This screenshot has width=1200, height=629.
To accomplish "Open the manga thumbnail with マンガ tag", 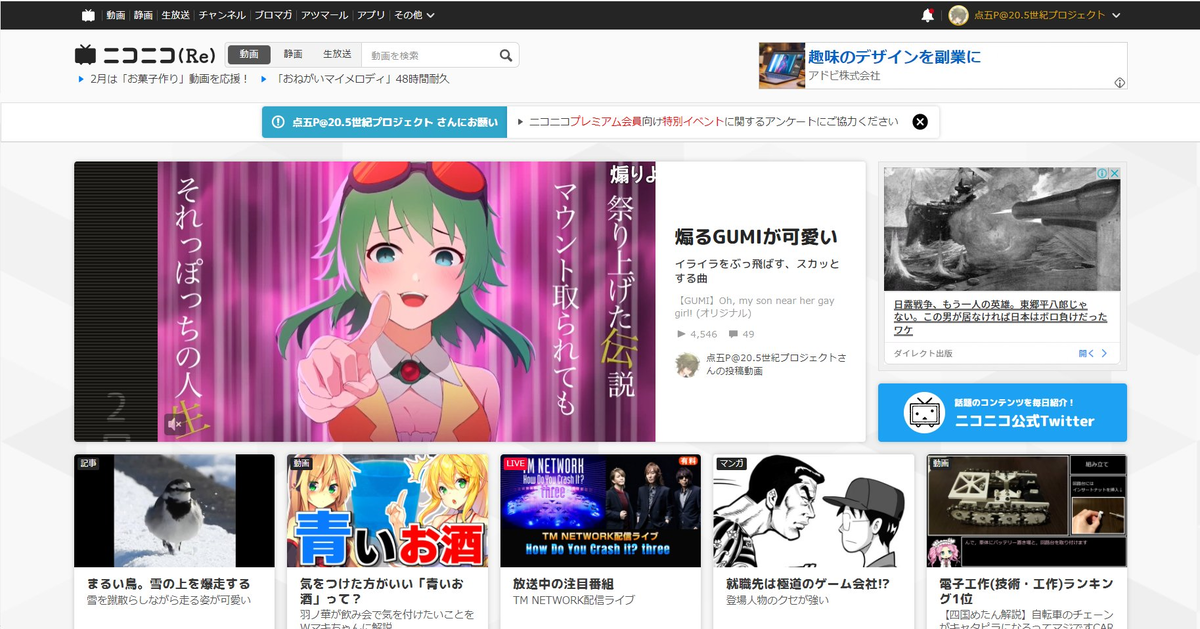I will [x=813, y=511].
